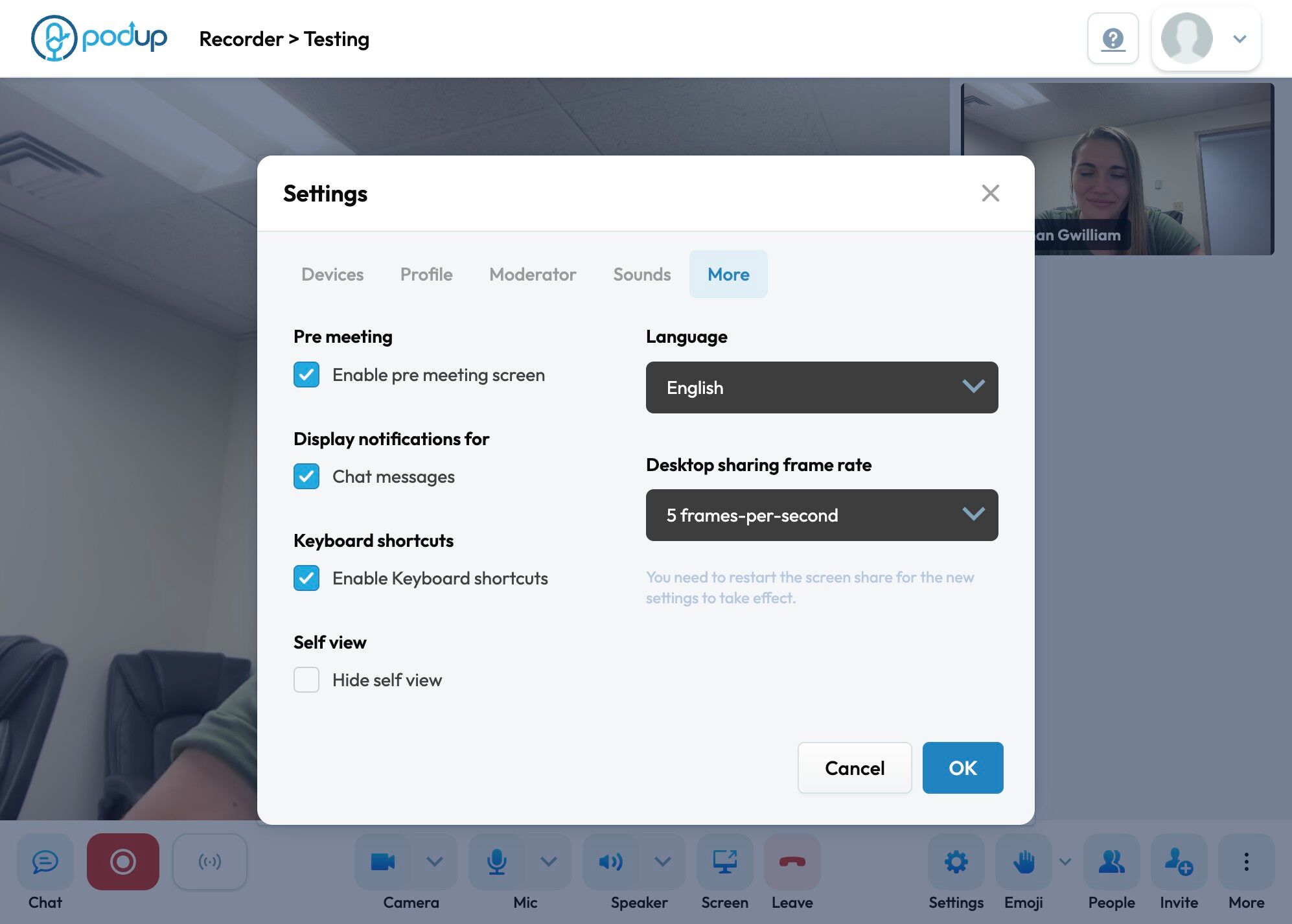The height and width of the screenshot is (924, 1292).
Task: Expand the Speaker options chevron
Action: [x=662, y=861]
